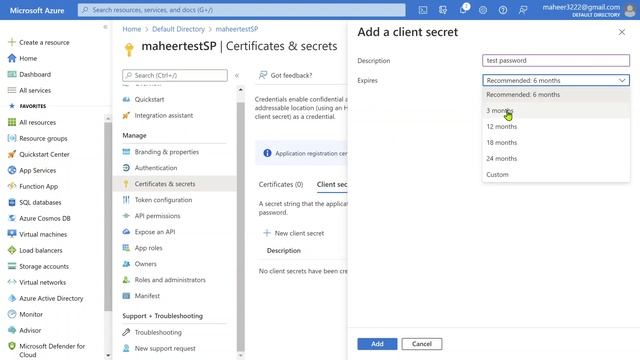
Task: Click New client secret
Action: pos(294,233)
